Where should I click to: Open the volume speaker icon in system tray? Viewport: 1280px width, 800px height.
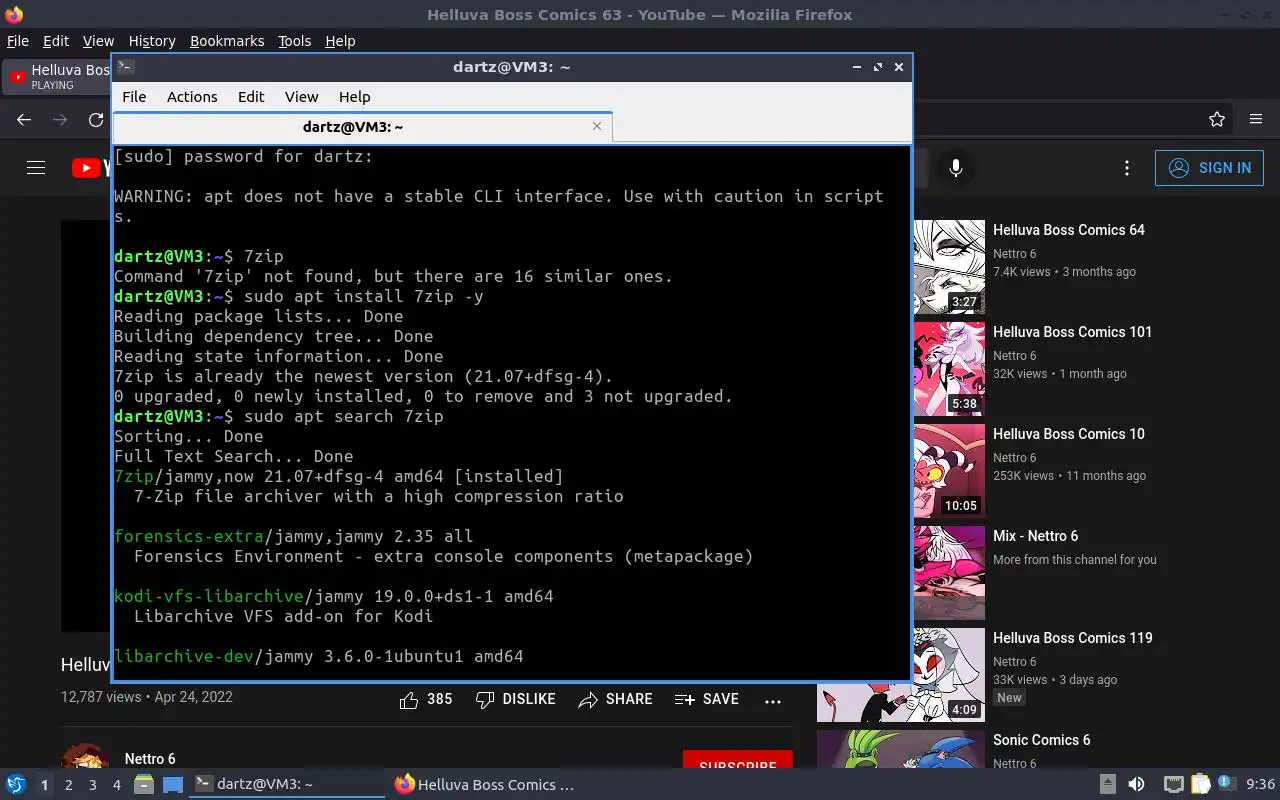pyautogui.click(x=1136, y=785)
